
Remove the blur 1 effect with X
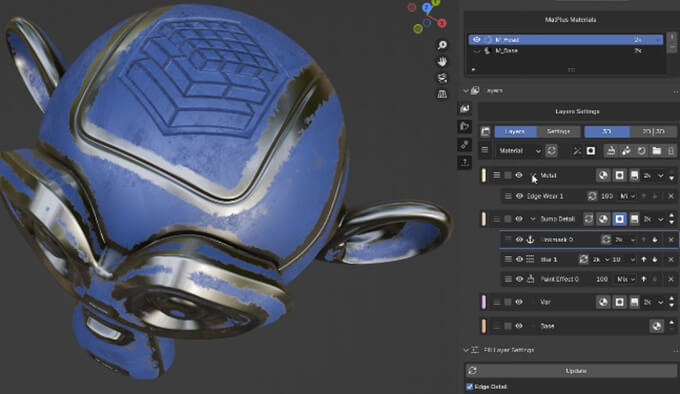tap(670, 259)
